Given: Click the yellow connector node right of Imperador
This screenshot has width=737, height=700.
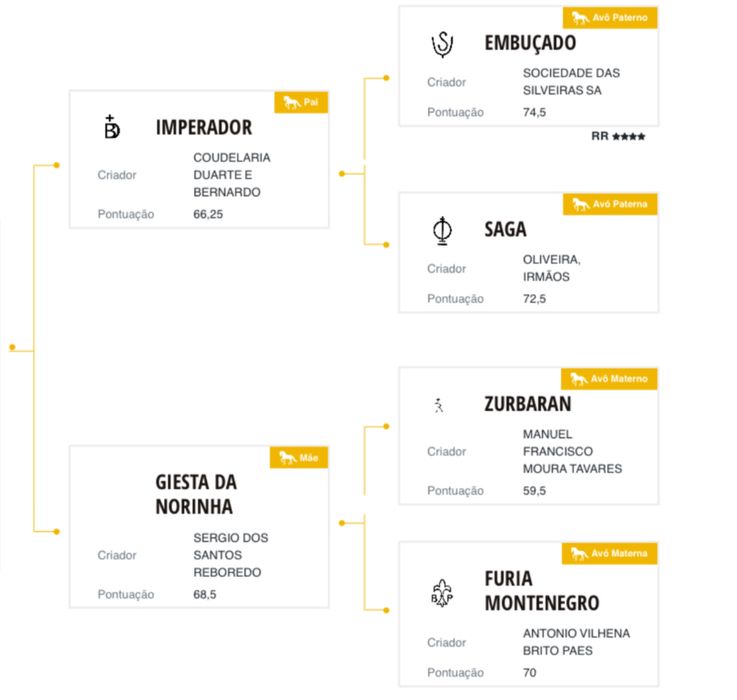Looking at the screenshot, I should click(x=342, y=174).
